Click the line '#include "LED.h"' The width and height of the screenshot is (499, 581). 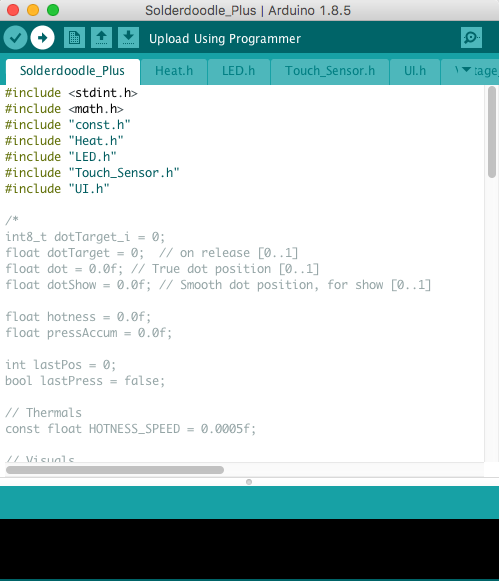coord(61,157)
